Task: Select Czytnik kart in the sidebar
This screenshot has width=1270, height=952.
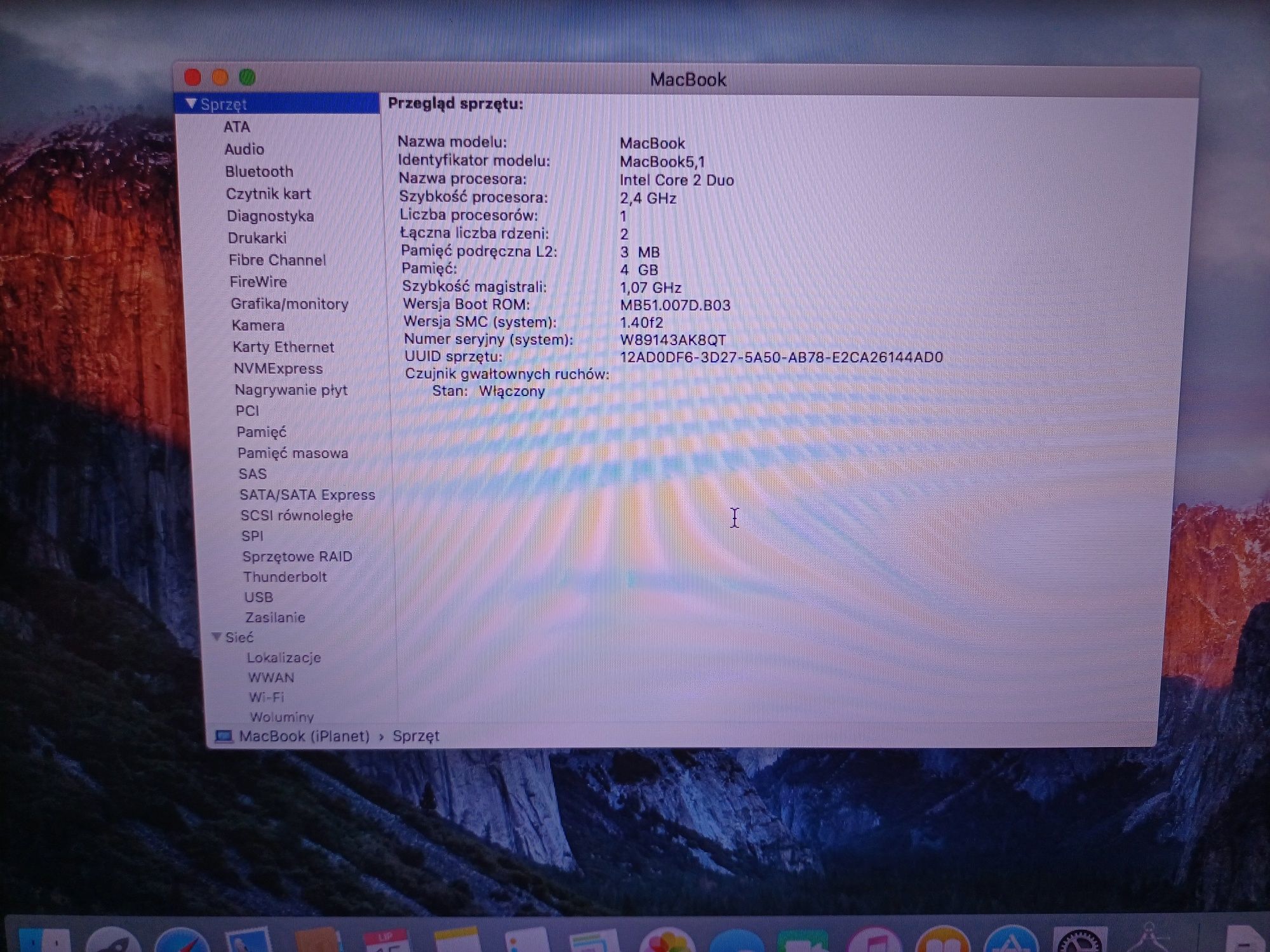Action: (x=268, y=194)
